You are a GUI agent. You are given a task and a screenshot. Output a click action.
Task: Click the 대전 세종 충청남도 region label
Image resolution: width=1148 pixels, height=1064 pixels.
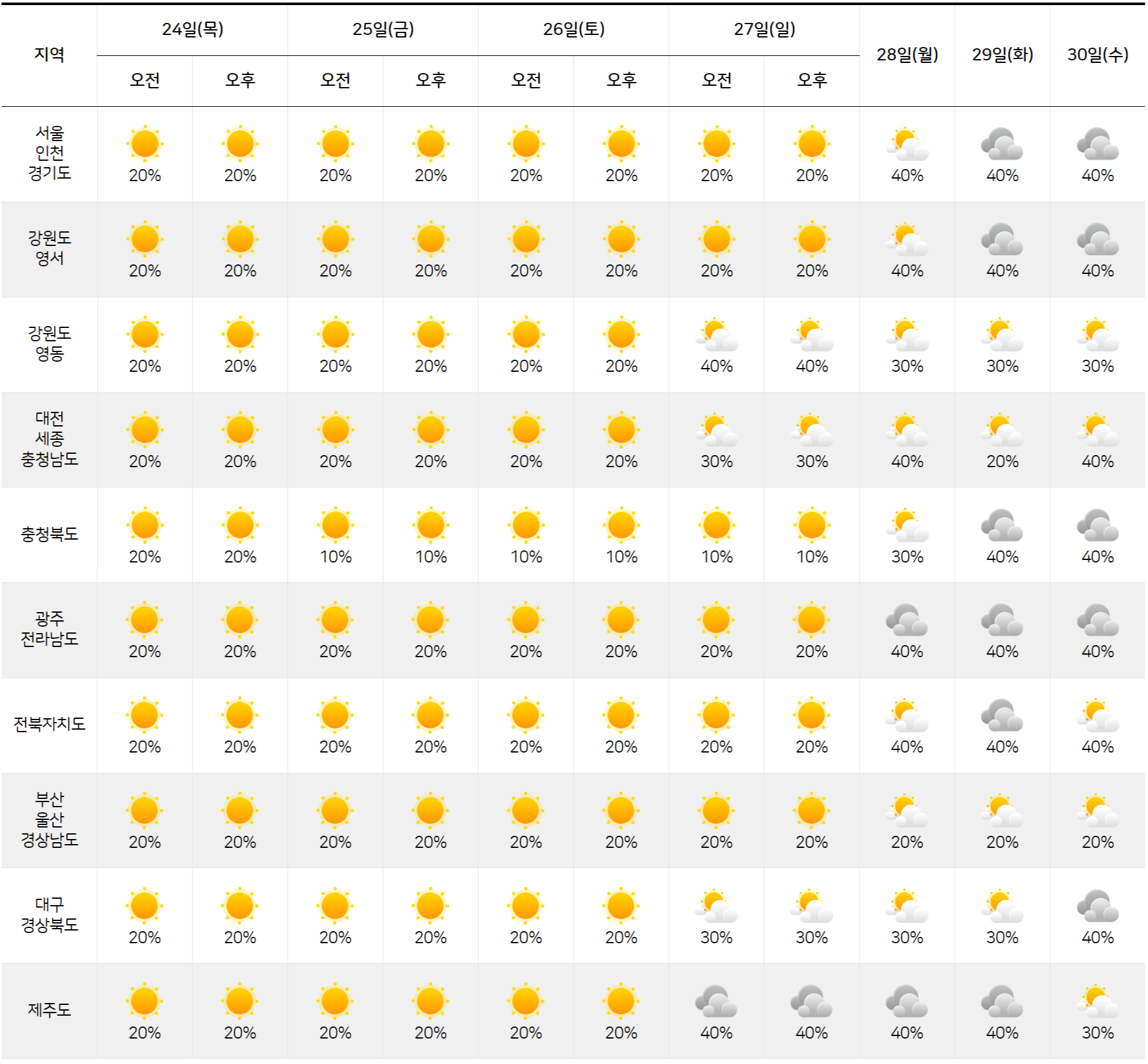(x=50, y=439)
